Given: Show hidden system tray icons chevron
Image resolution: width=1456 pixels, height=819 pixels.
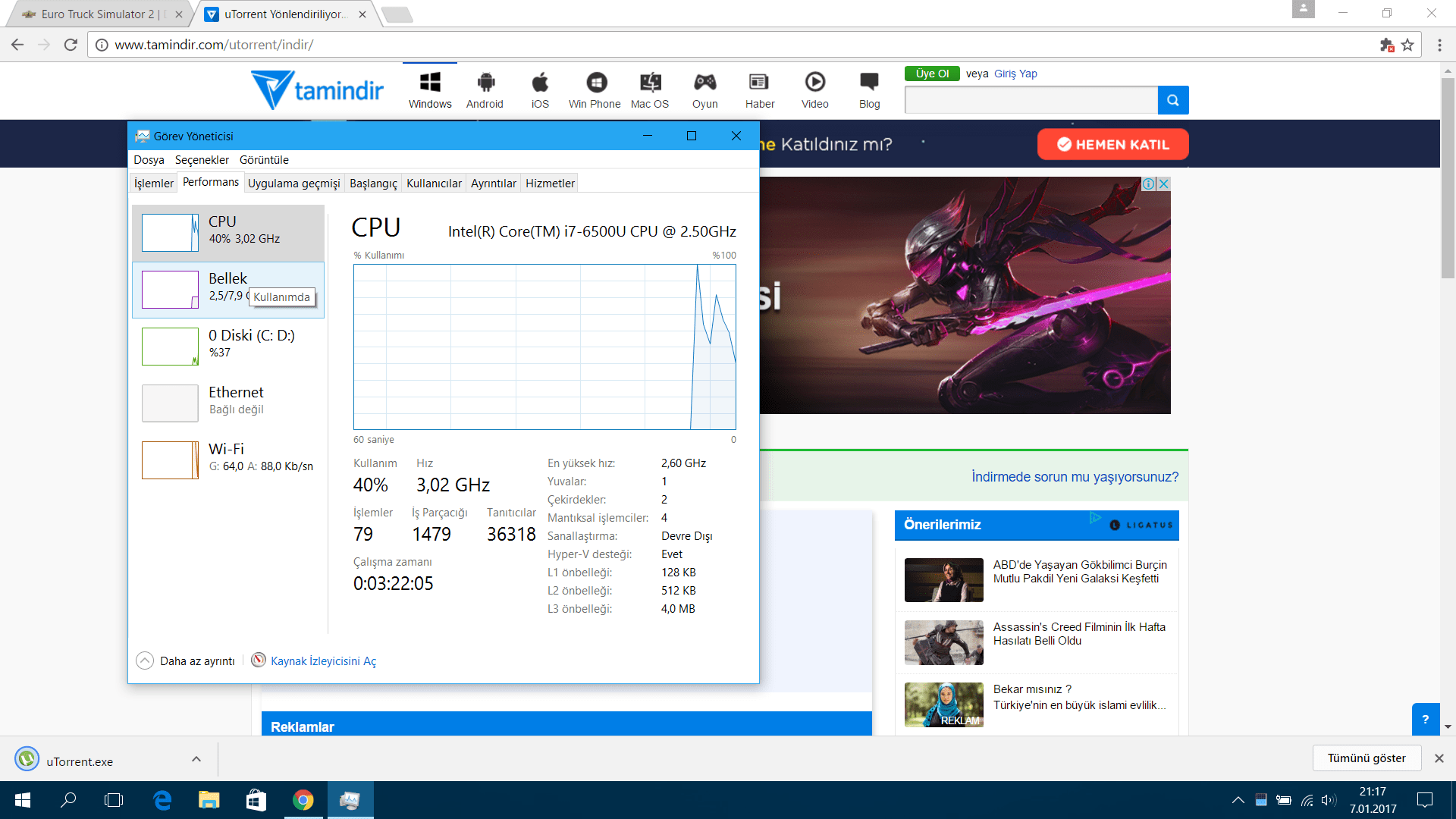Looking at the screenshot, I should 1238,800.
